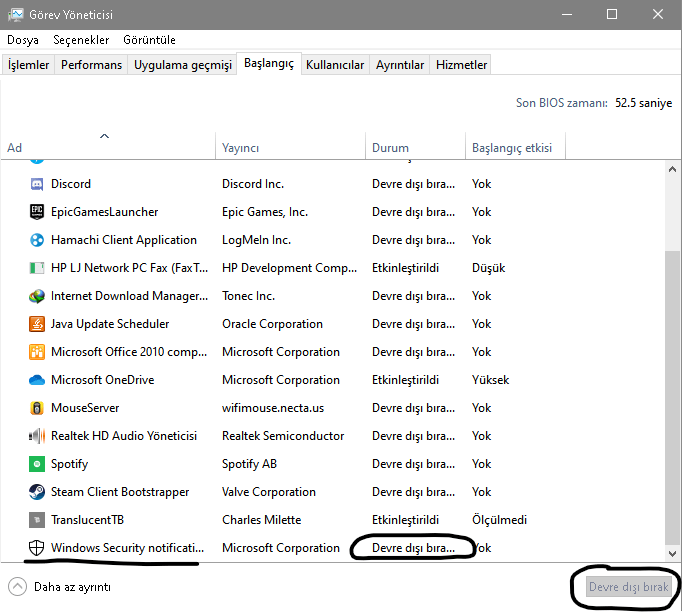Open the Görüntüle menu
The width and height of the screenshot is (684, 613).
click(149, 40)
